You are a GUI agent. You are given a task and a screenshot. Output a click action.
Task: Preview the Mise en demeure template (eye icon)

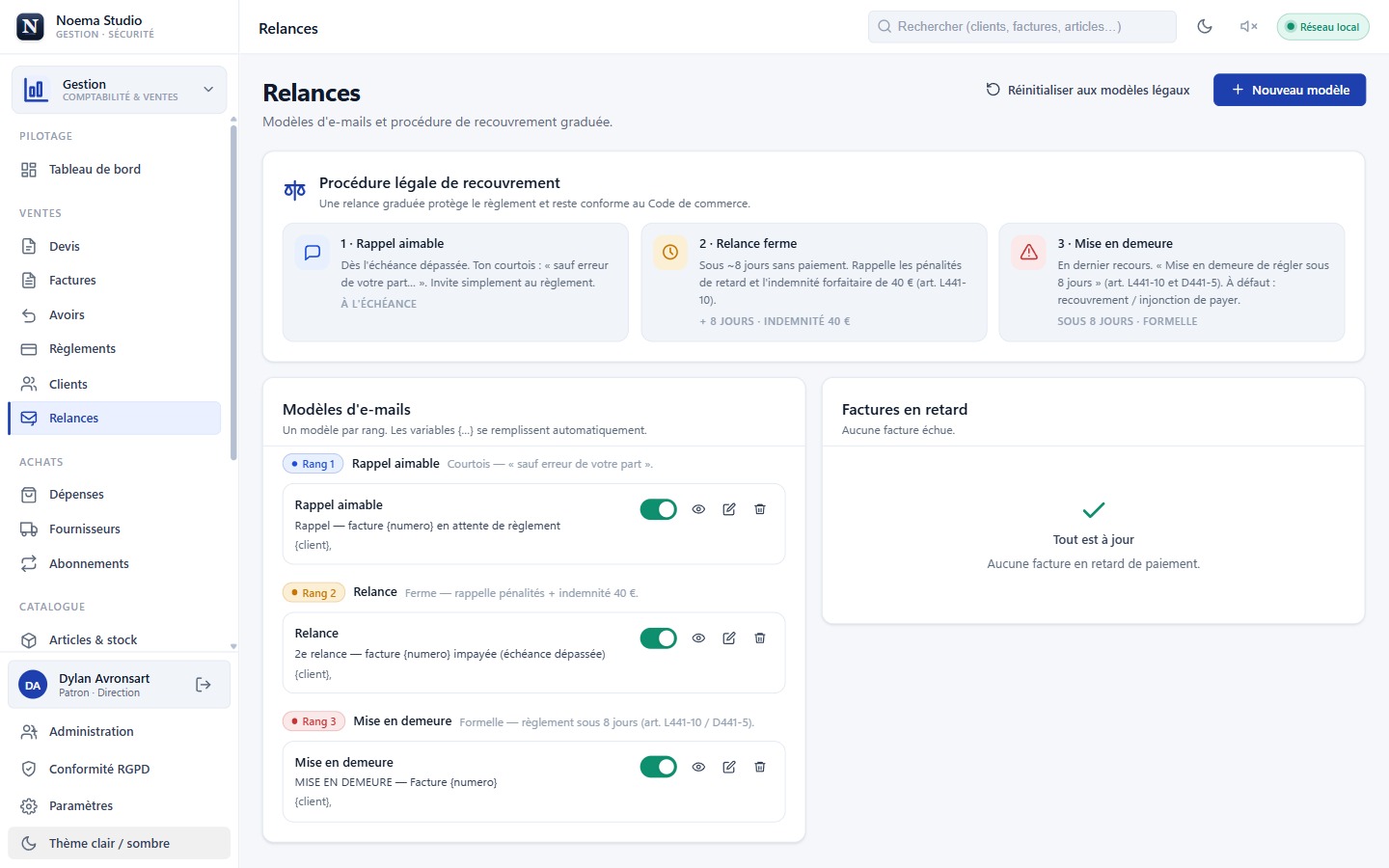point(699,767)
